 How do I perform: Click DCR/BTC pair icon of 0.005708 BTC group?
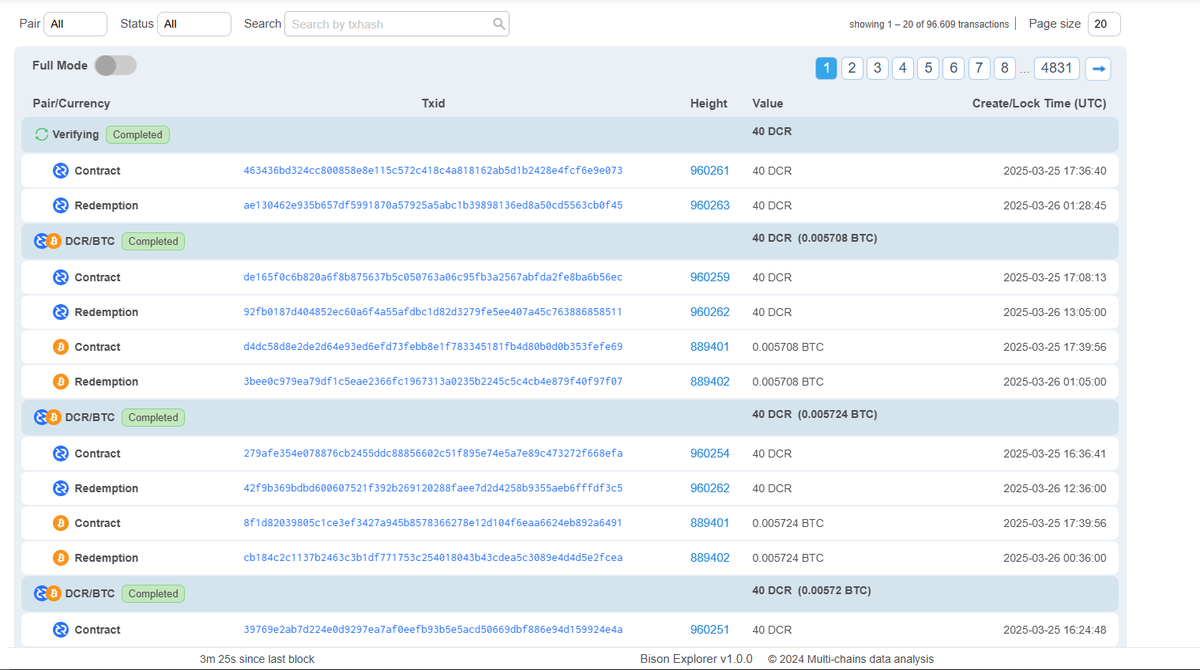coord(48,241)
